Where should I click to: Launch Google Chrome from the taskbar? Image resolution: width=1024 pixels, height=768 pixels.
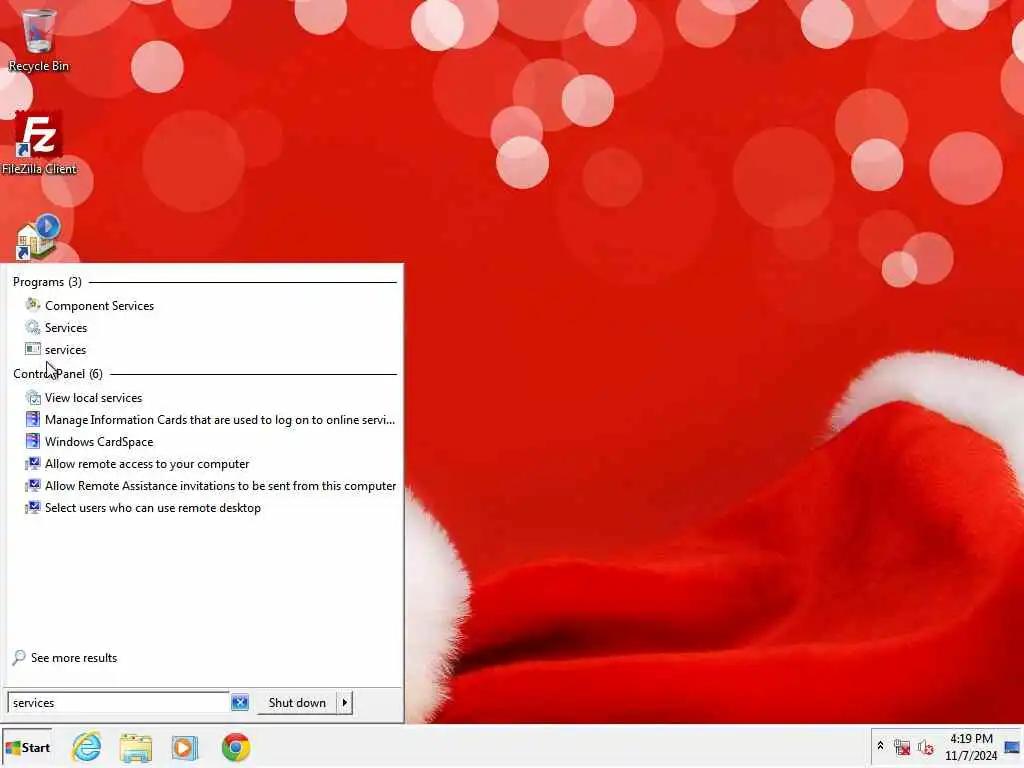click(x=236, y=748)
